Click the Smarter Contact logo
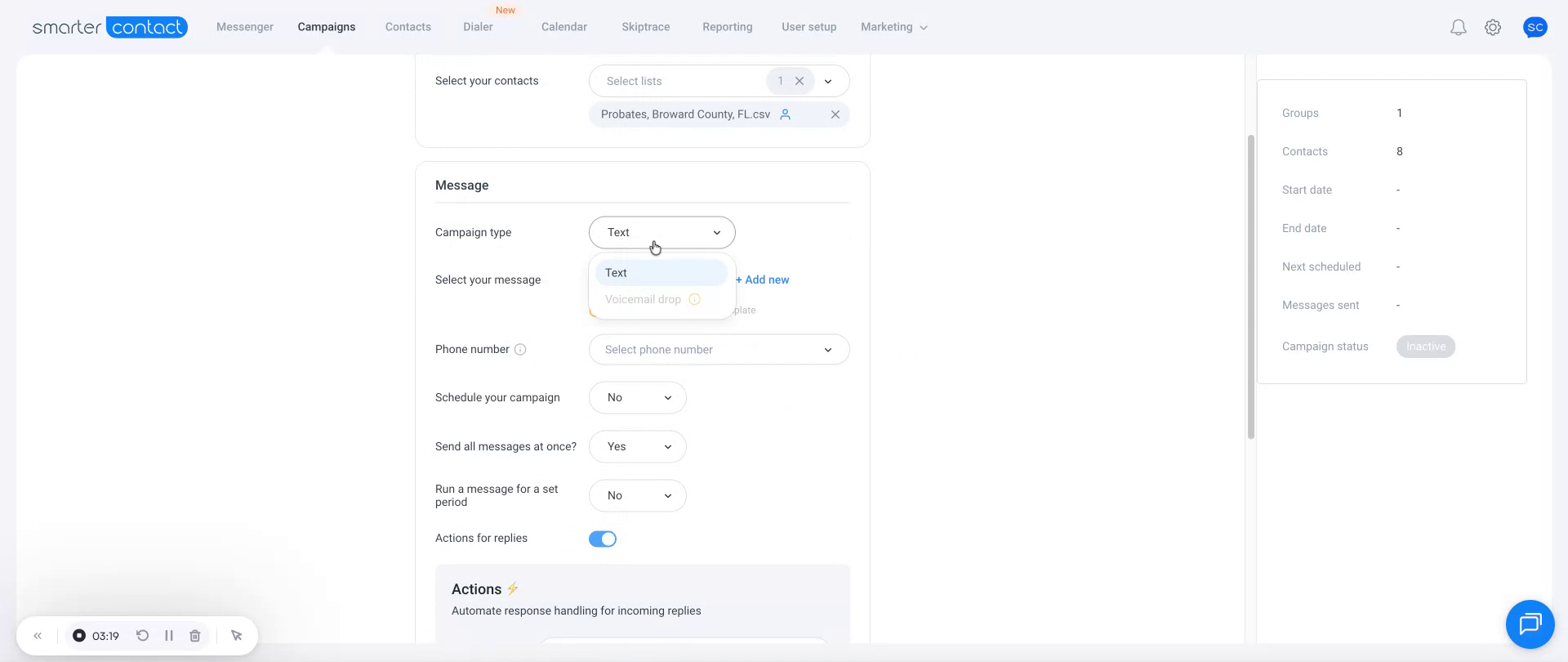1568x662 pixels. (109, 27)
